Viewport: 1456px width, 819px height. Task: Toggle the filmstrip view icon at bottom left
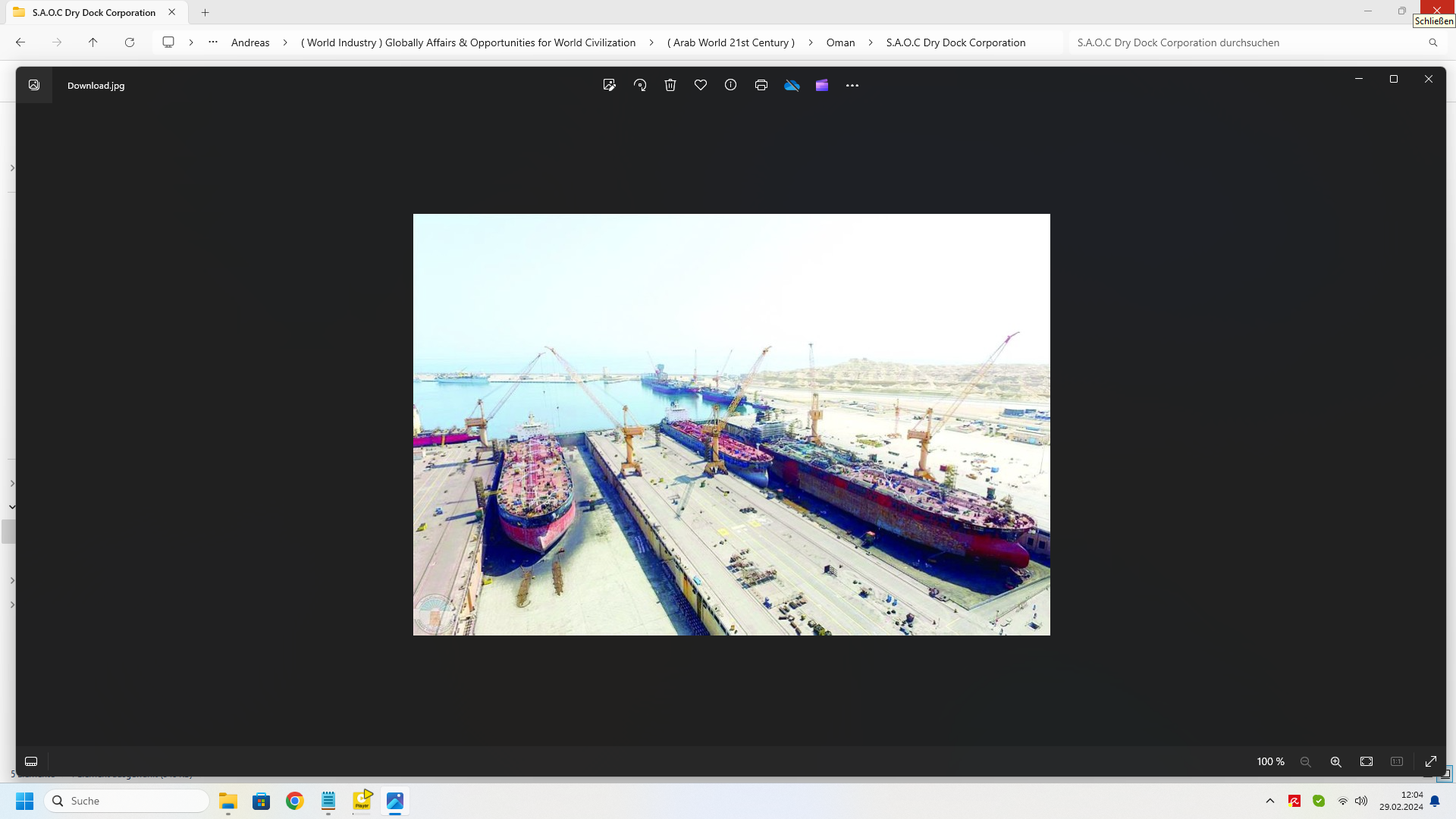click(x=31, y=761)
